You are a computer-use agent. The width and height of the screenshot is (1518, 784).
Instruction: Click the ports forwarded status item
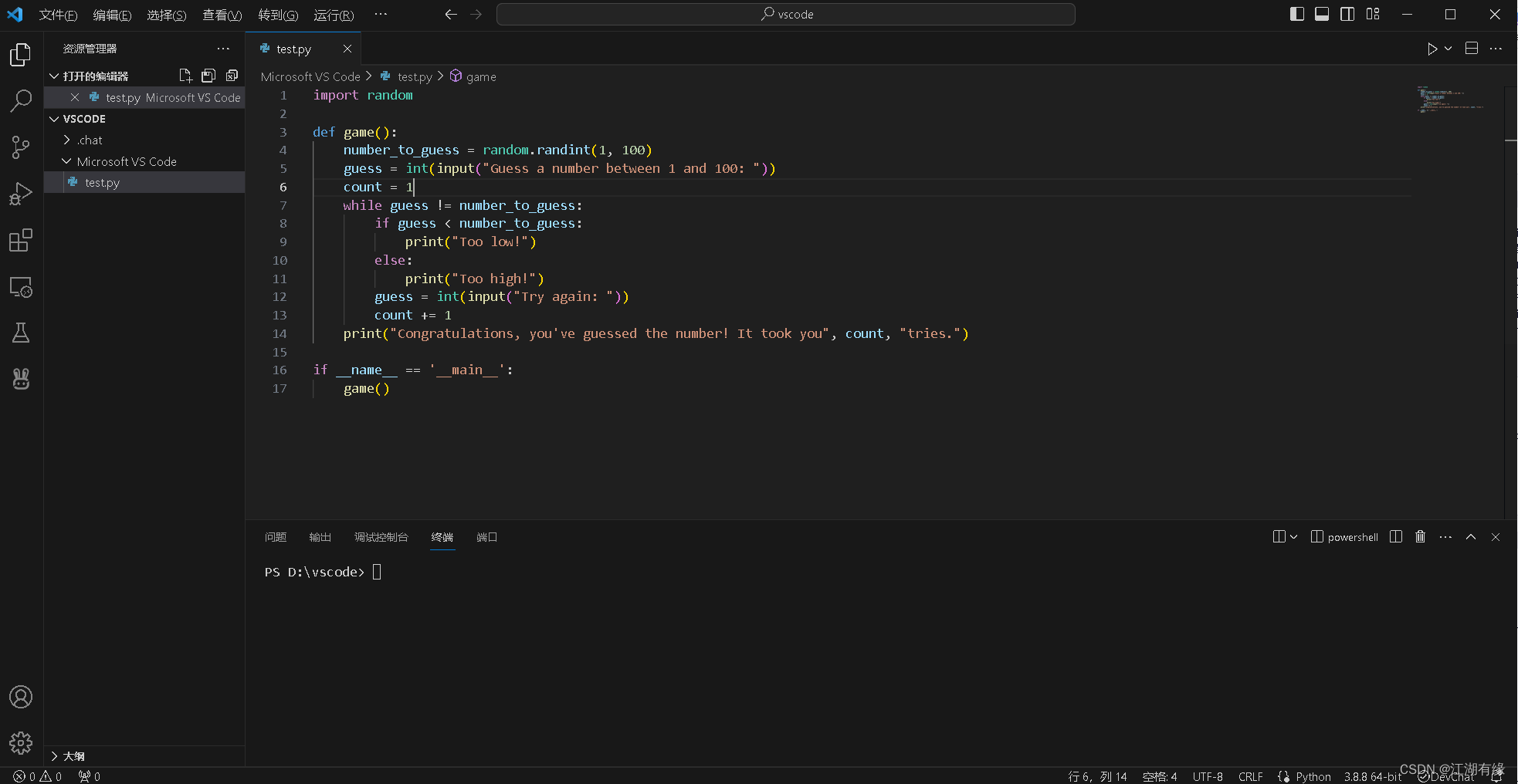(x=90, y=776)
